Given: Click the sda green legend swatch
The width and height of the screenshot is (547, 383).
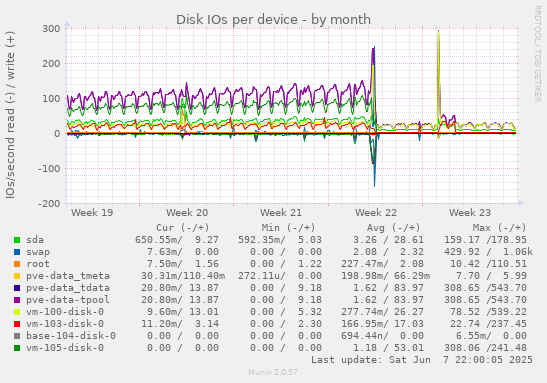Looking at the screenshot, I should (17, 240).
